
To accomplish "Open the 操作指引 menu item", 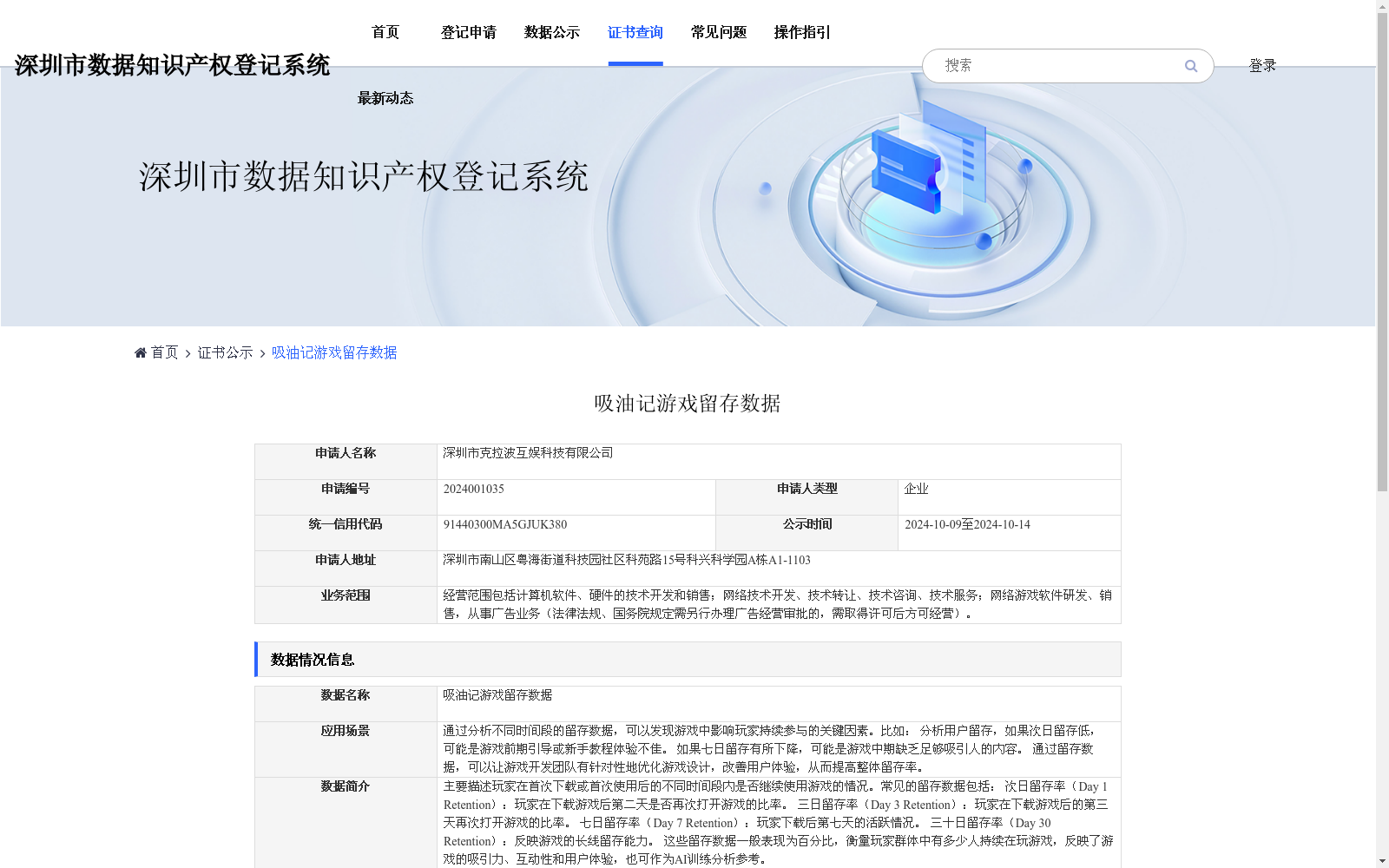I will click(x=802, y=32).
